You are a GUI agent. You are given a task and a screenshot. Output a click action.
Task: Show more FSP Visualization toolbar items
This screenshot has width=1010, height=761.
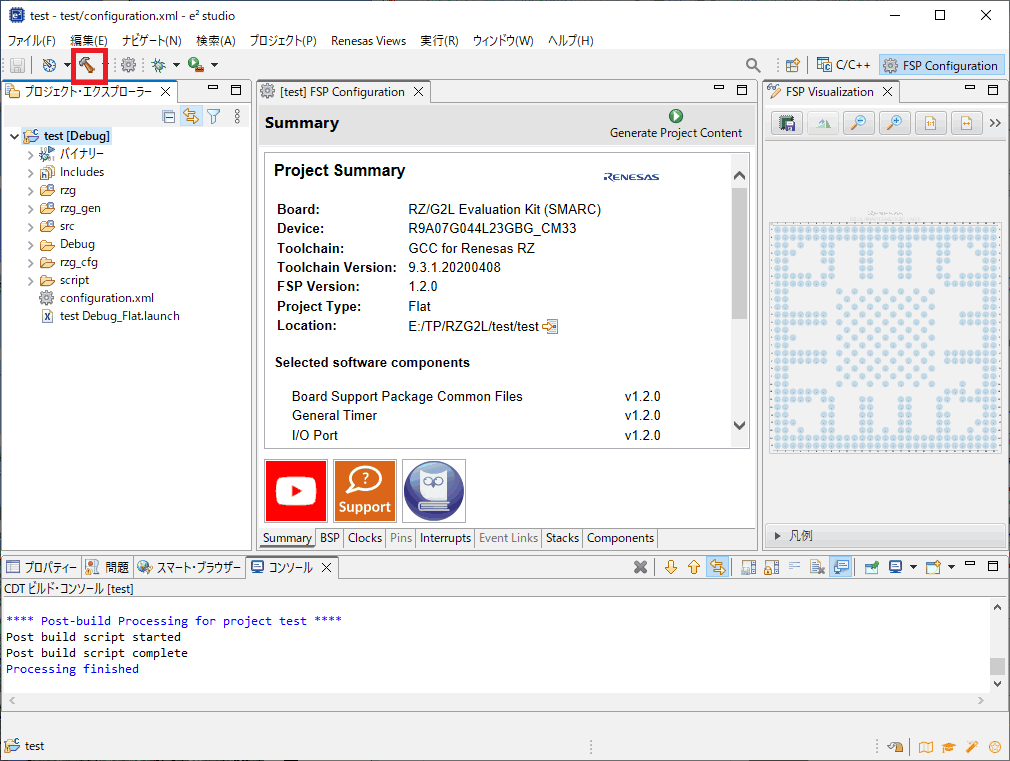tap(995, 123)
